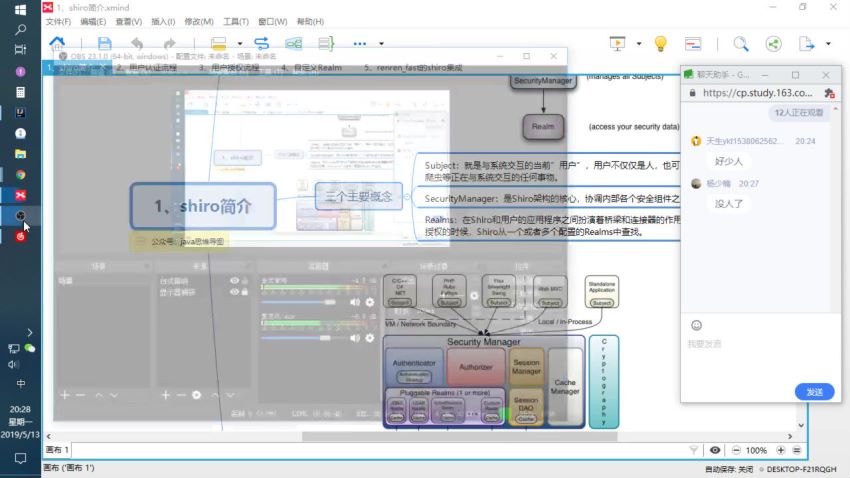Start presentation mode icon

[x=617, y=43]
